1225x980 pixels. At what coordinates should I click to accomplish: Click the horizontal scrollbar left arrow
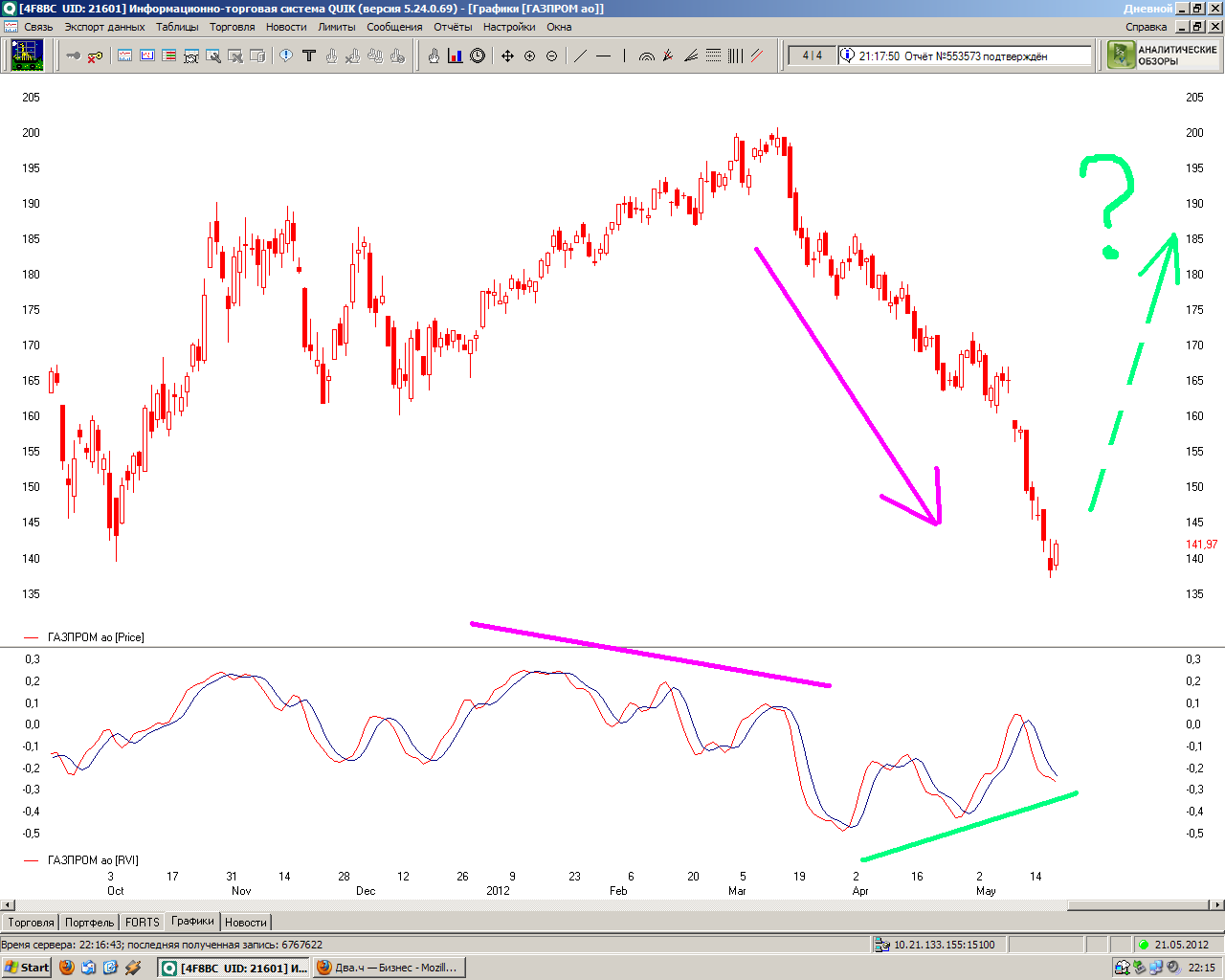click(8, 904)
